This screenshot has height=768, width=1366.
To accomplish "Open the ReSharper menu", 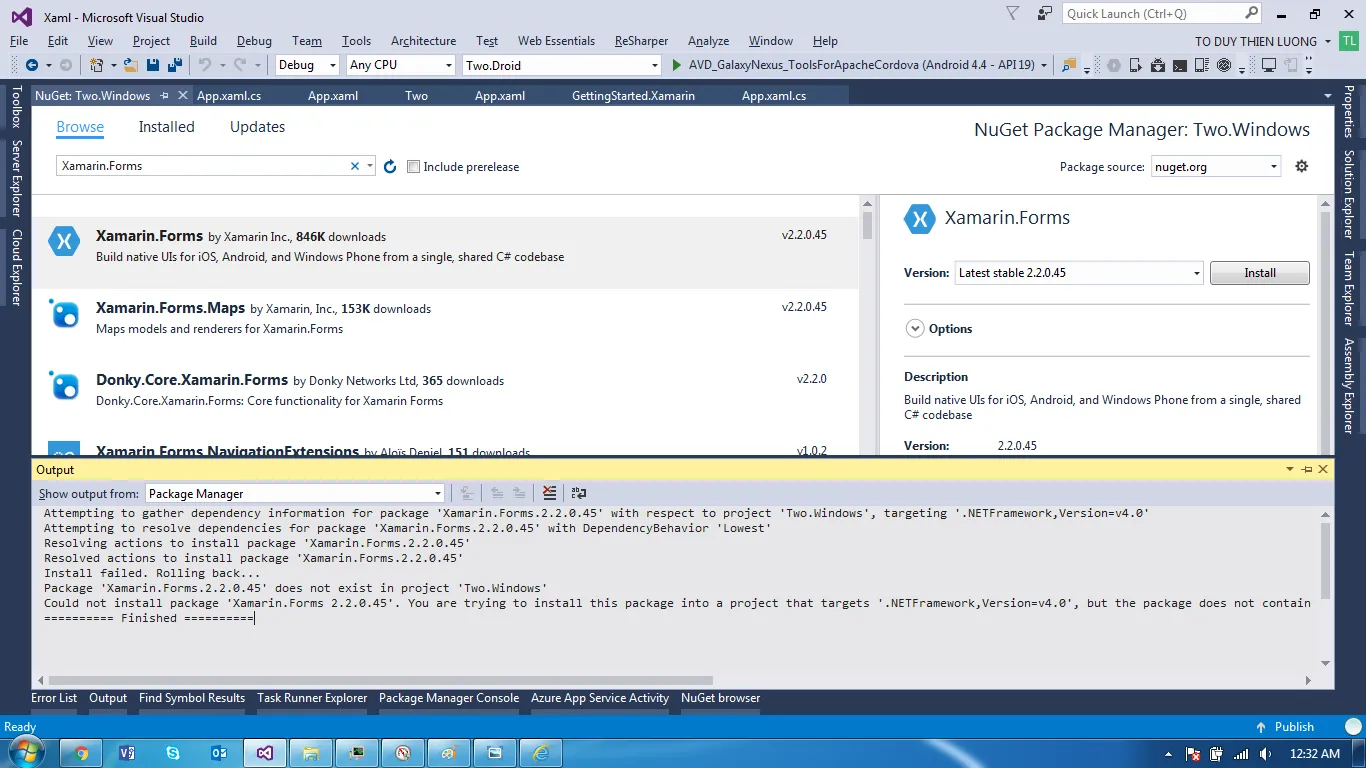I will pos(641,41).
